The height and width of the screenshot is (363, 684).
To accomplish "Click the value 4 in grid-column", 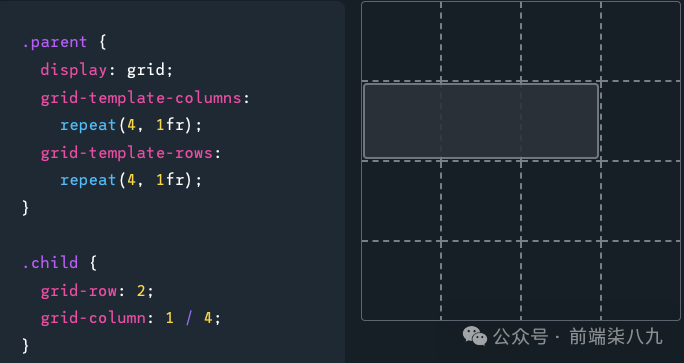I will (x=208, y=318).
